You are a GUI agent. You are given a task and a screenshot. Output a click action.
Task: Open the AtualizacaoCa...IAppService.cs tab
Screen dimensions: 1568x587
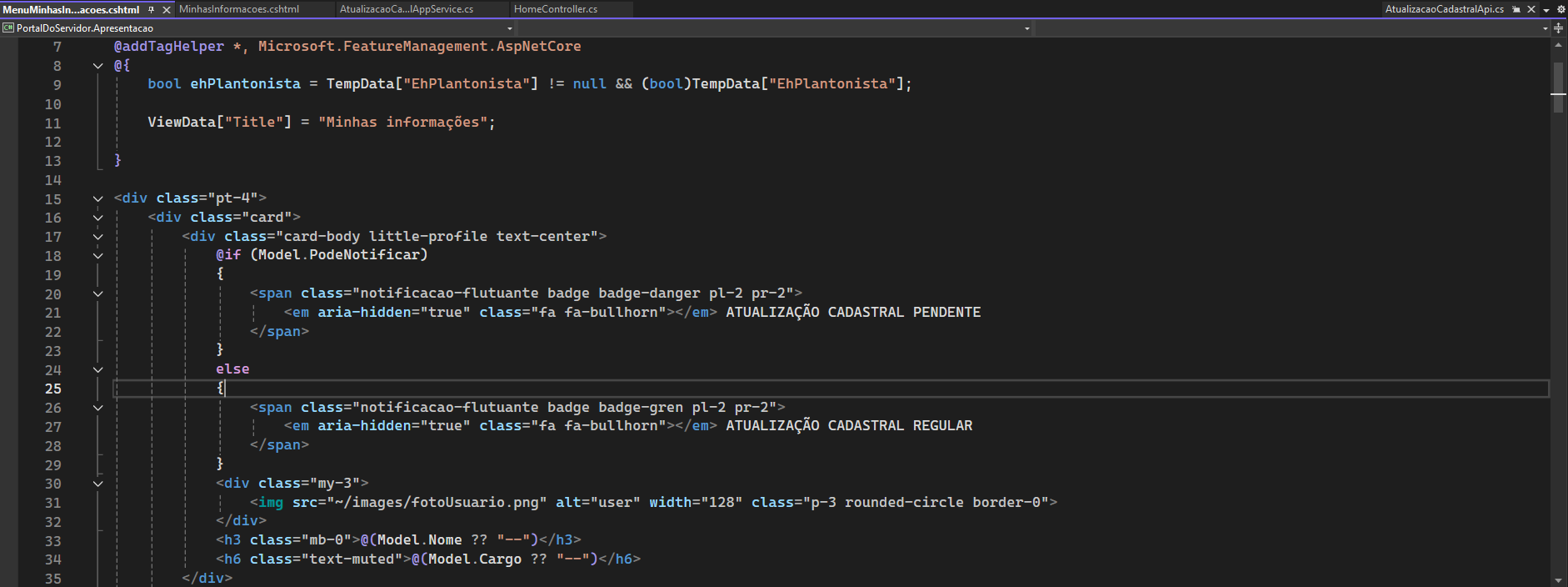(407, 9)
